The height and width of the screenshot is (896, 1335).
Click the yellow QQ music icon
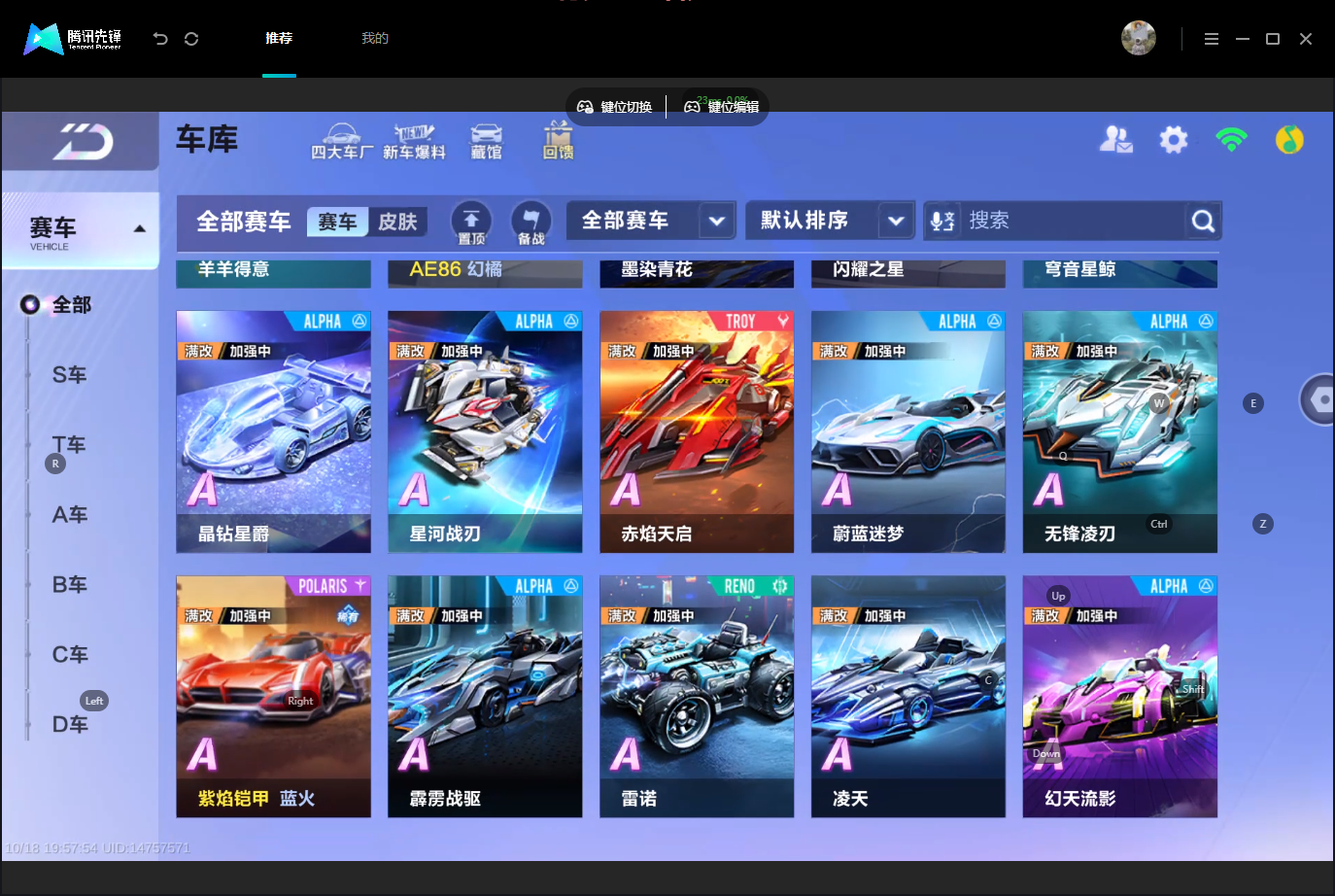[1289, 140]
